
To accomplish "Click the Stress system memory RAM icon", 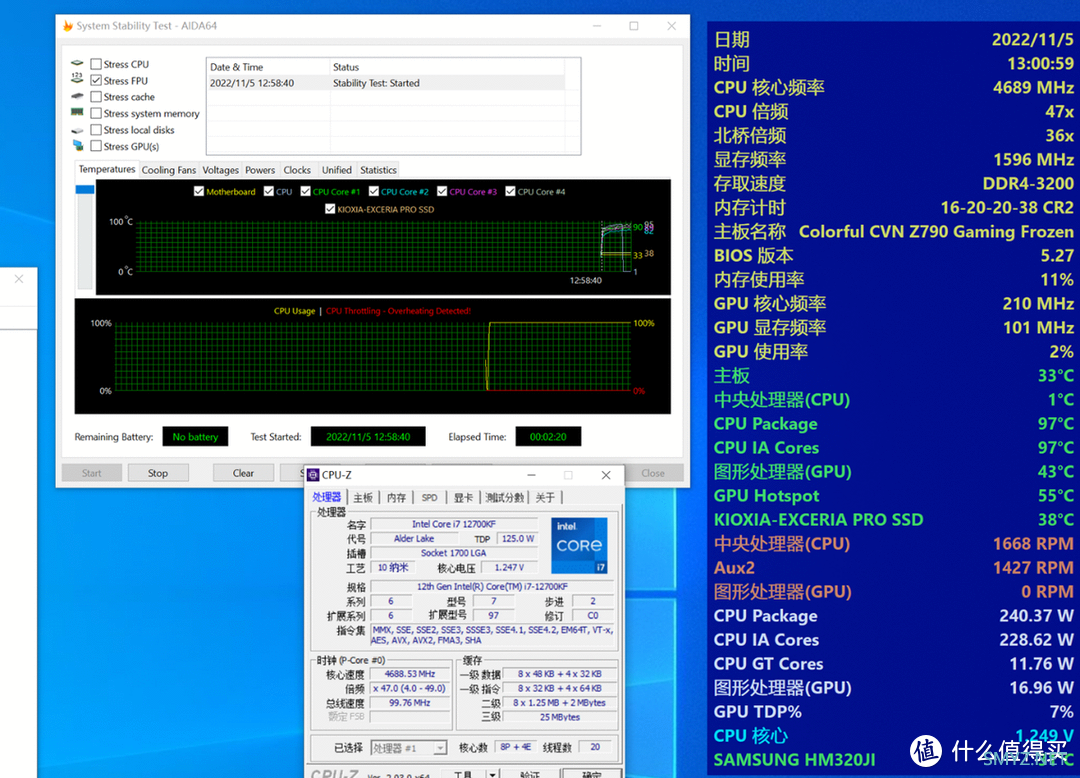I will 77,112.
